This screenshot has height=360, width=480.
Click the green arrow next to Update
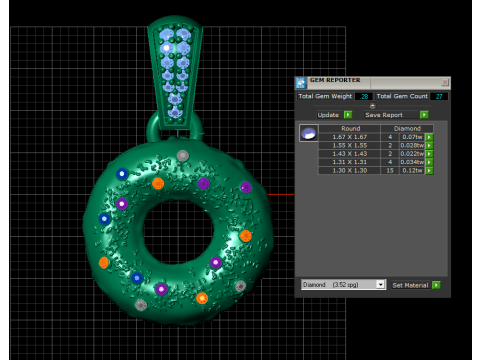click(x=348, y=115)
